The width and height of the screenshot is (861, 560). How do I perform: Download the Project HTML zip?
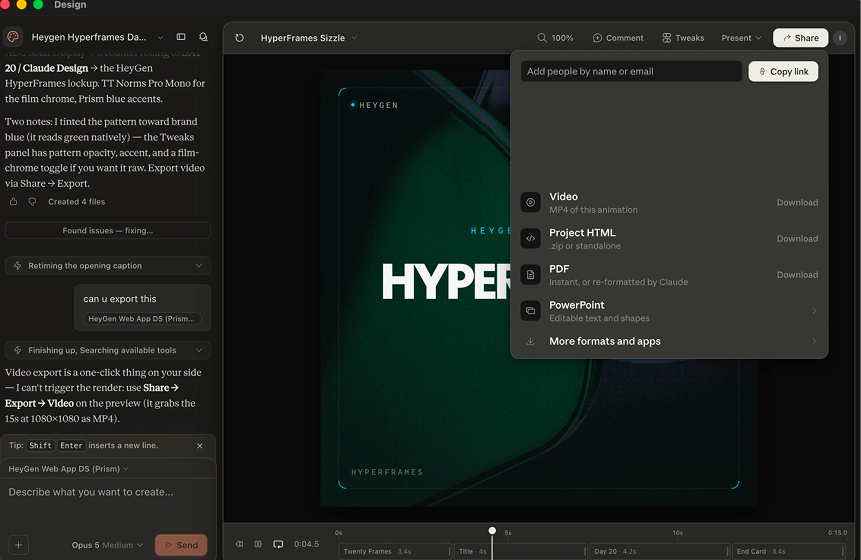click(797, 238)
